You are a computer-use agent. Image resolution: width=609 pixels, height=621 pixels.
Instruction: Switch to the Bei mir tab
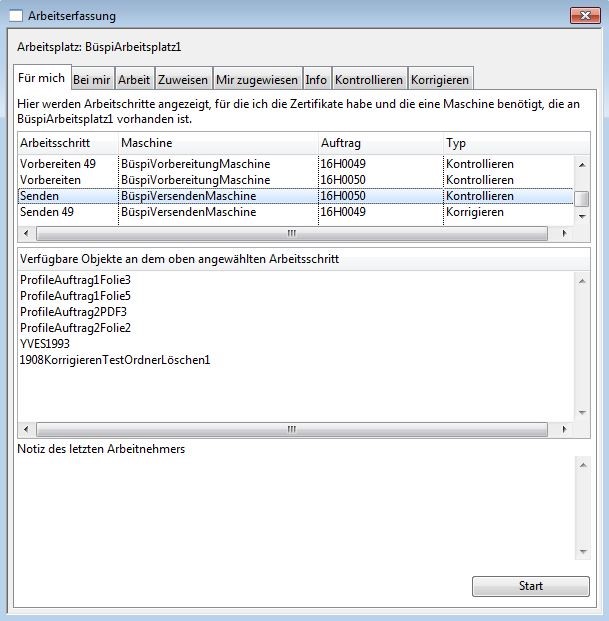pyautogui.click(x=91, y=80)
